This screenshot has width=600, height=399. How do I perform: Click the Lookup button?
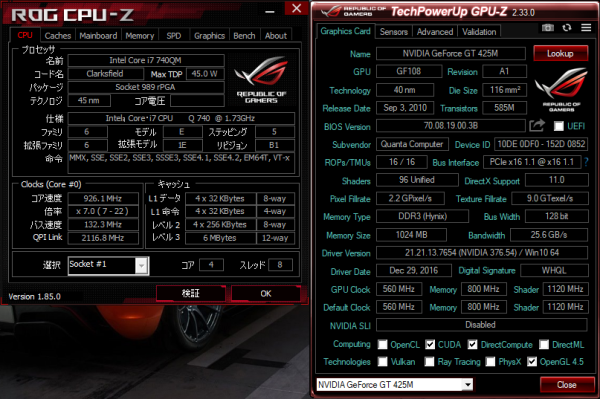point(560,53)
